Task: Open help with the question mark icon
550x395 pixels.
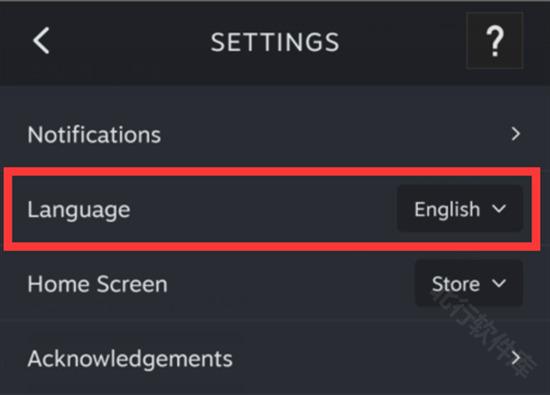Action: pos(495,41)
